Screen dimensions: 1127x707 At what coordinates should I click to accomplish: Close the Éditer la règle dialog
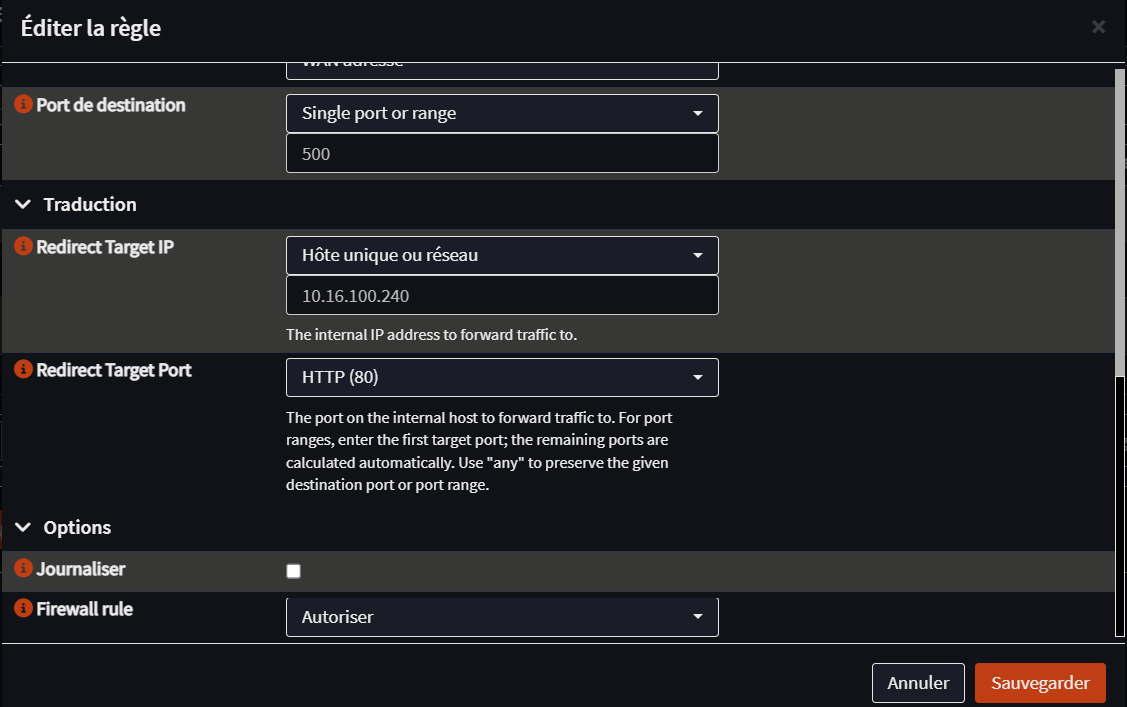[1098, 27]
